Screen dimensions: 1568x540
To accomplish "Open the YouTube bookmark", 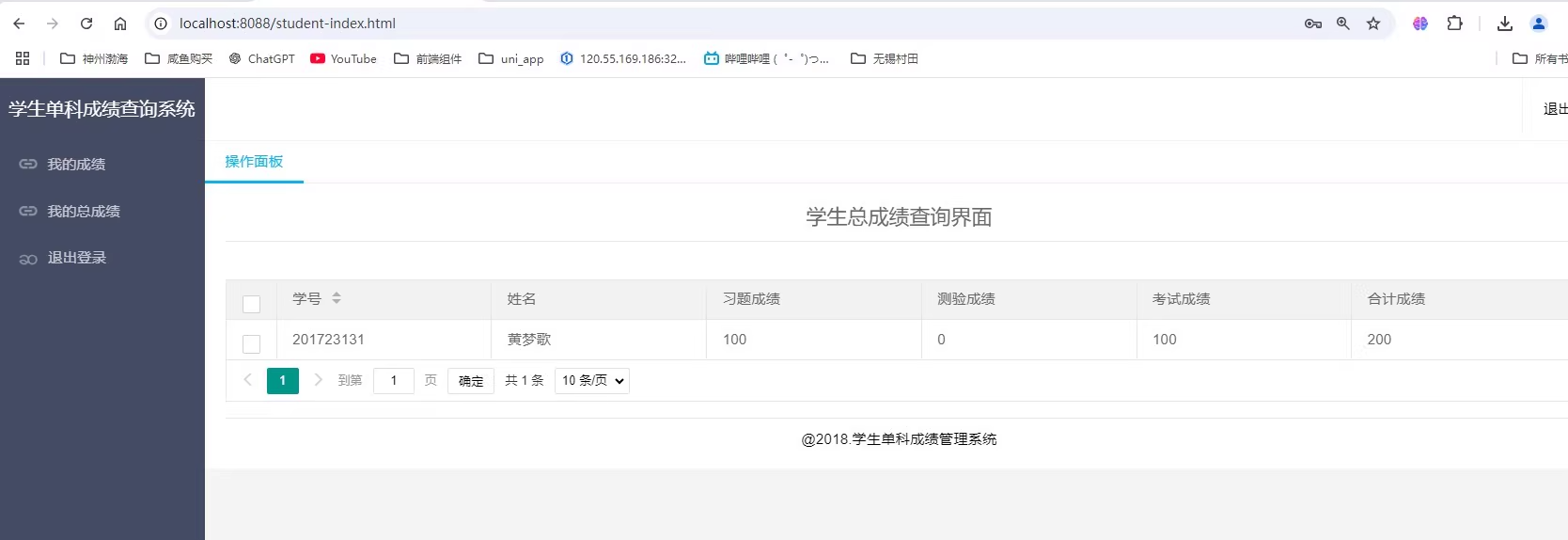I will point(343,58).
